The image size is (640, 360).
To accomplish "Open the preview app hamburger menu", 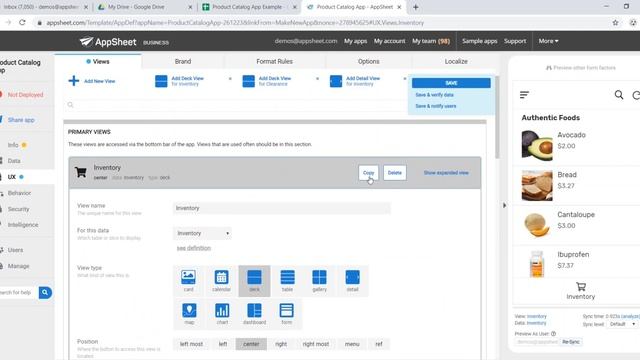I will coord(524,95).
